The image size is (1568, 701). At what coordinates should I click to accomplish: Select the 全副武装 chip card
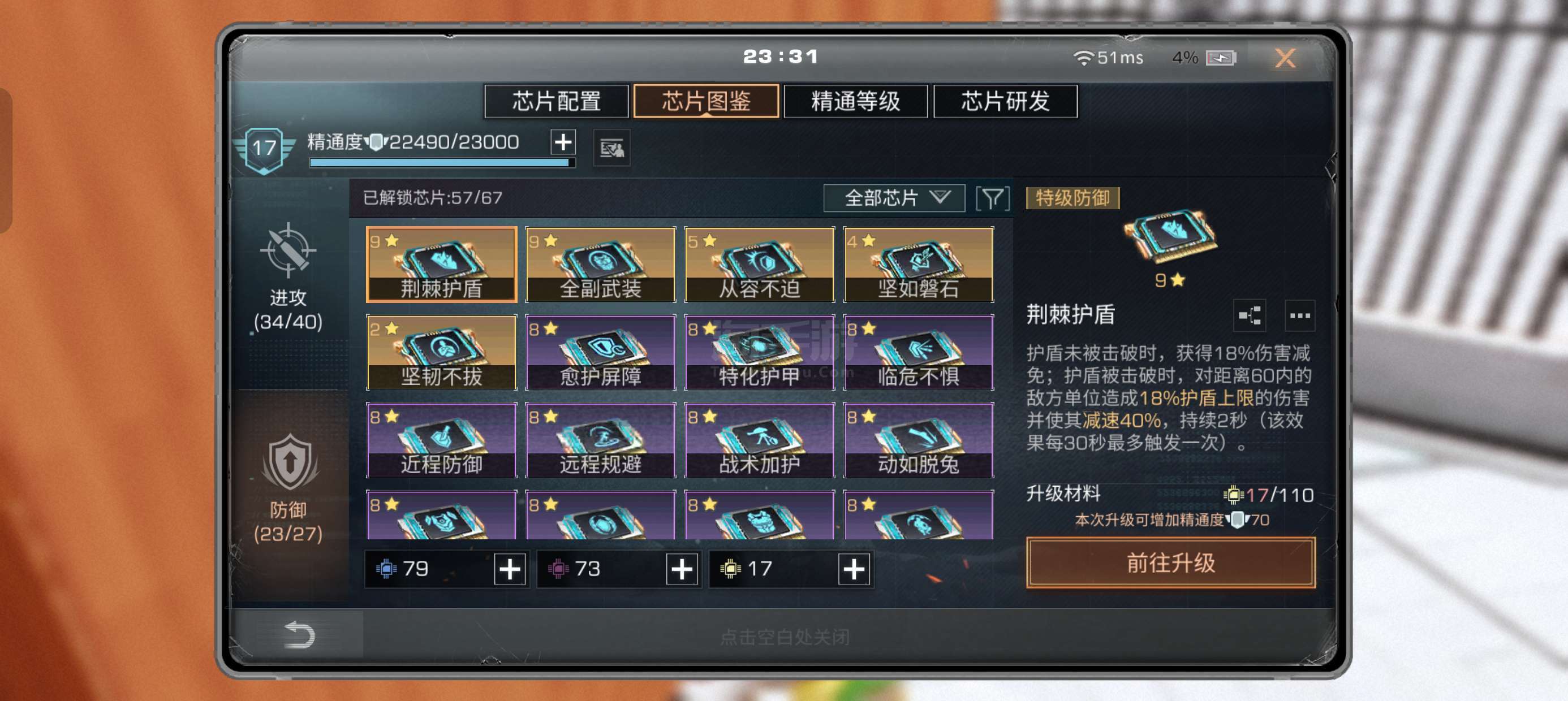[x=600, y=264]
